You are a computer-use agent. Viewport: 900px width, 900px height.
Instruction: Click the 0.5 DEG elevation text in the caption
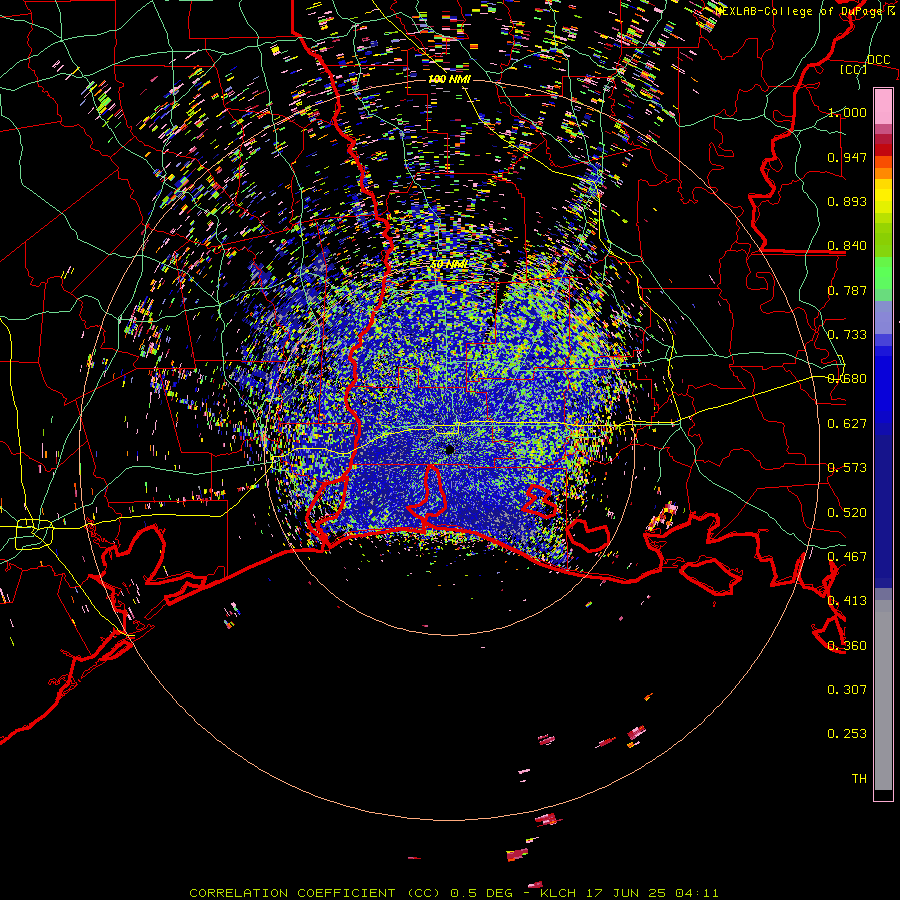tap(482, 893)
